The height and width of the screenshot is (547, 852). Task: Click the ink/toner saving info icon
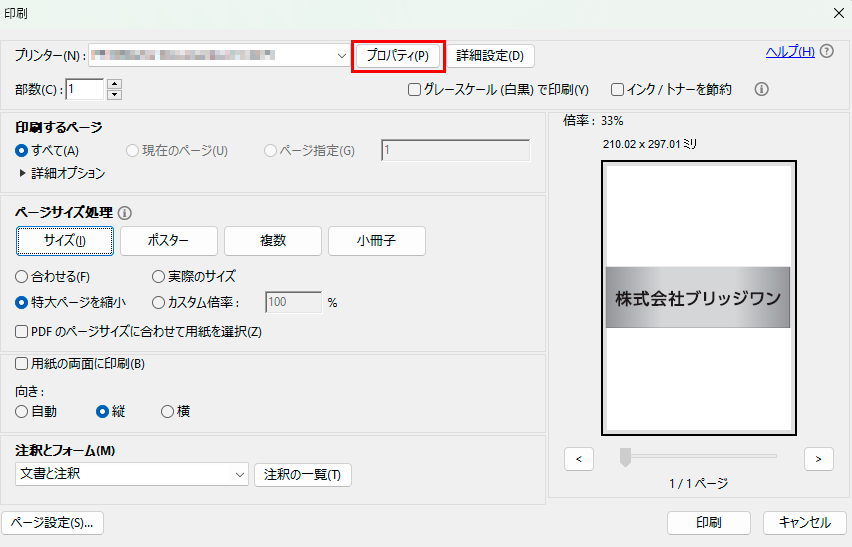coord(761,89)
